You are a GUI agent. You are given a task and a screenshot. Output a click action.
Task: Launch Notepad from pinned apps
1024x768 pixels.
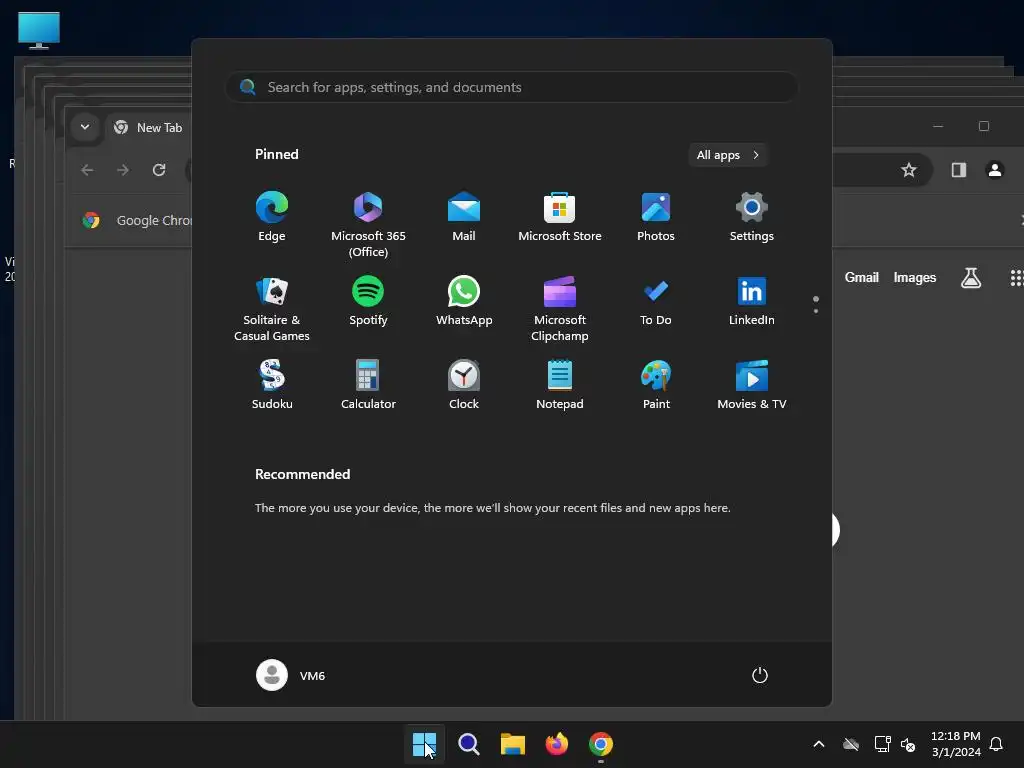pyautogui.click(x=560, y=385)
